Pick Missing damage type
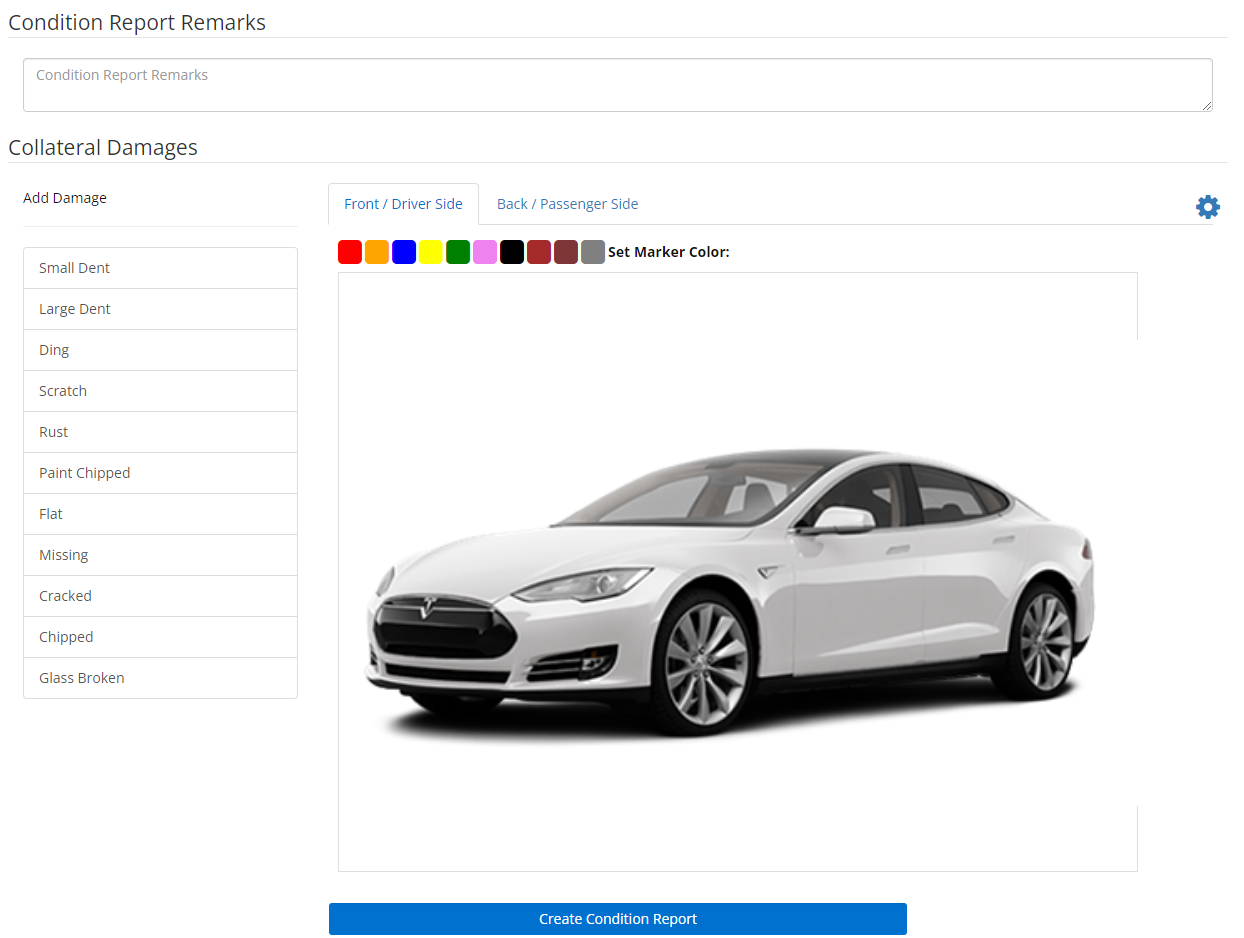 tap(160, 555)
